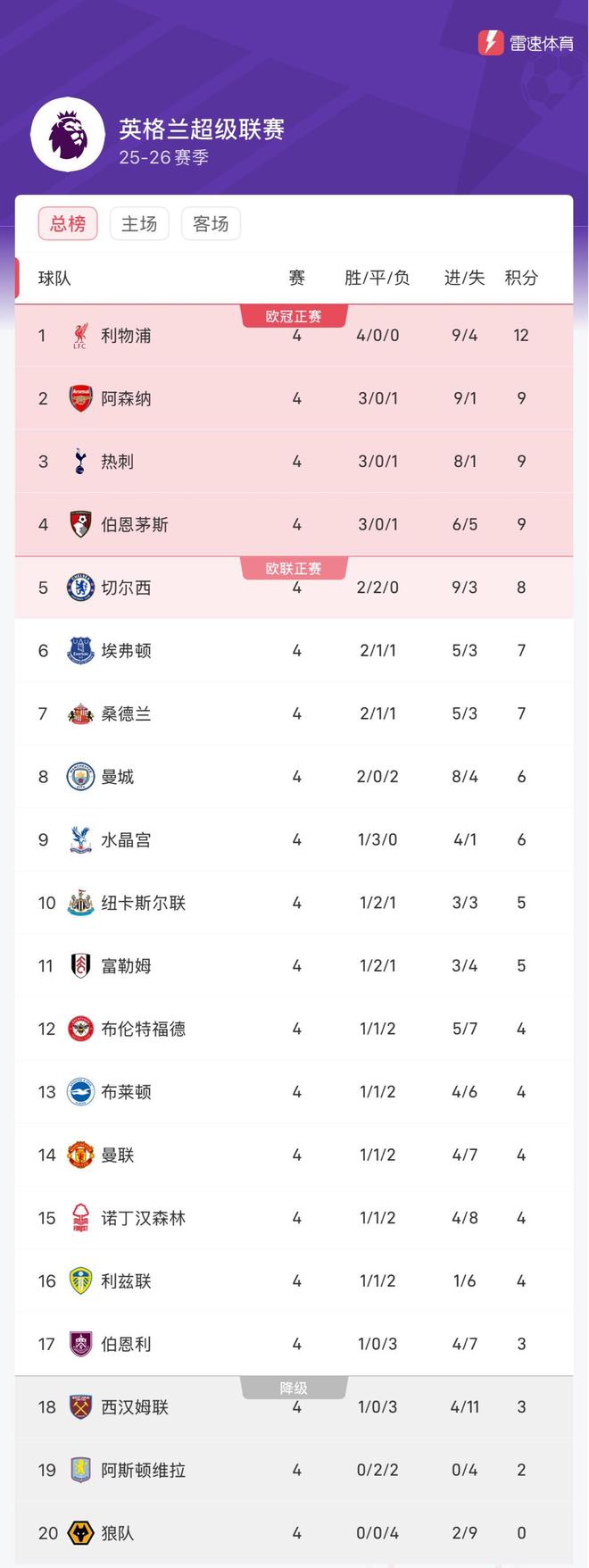Viewport: 589px width, 1568px height.
Task: Click the Leisu Sports logo icon
Action: tap(491, 42)
